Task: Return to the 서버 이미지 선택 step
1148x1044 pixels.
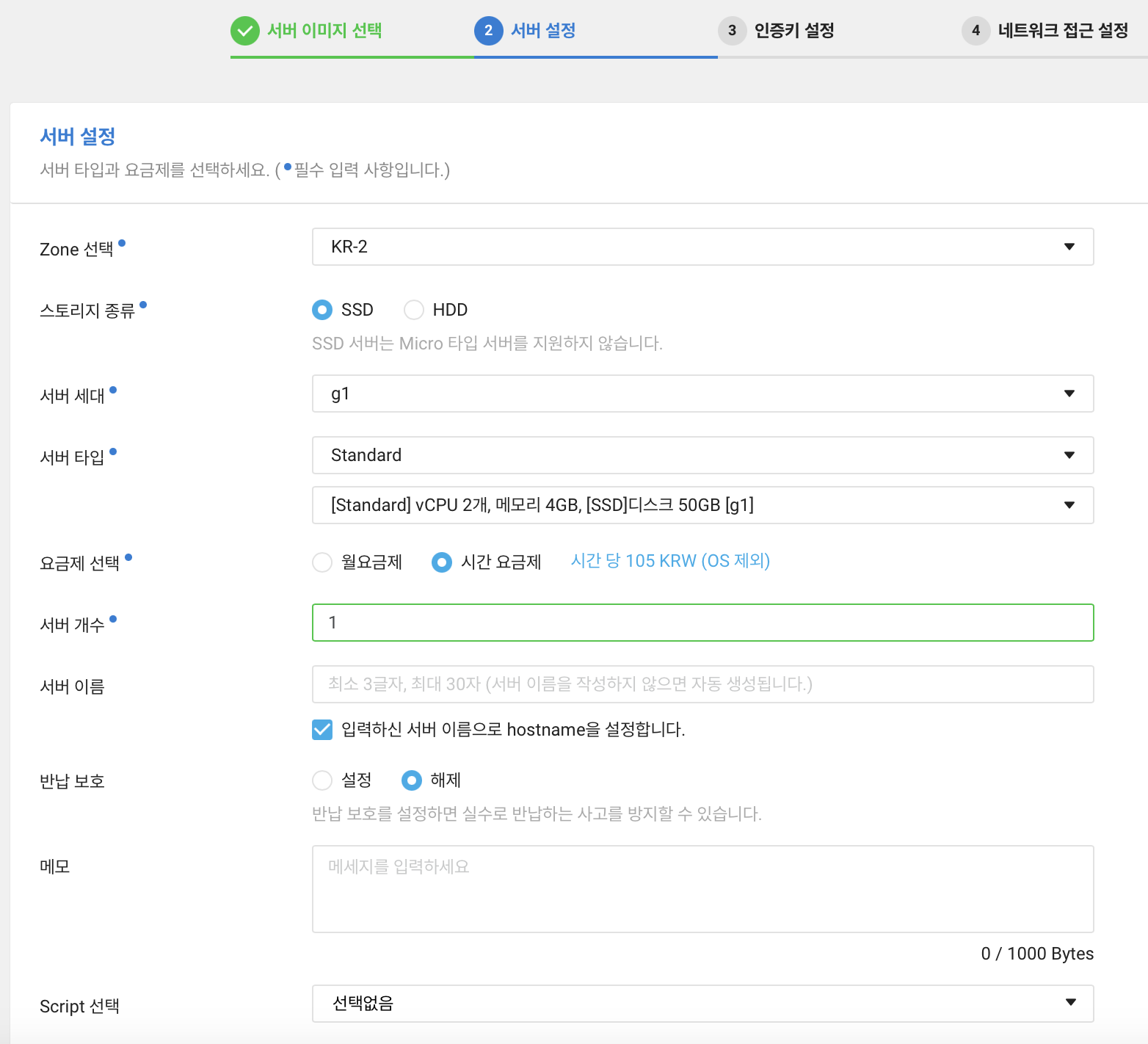Action: click(x=323, y=31)
